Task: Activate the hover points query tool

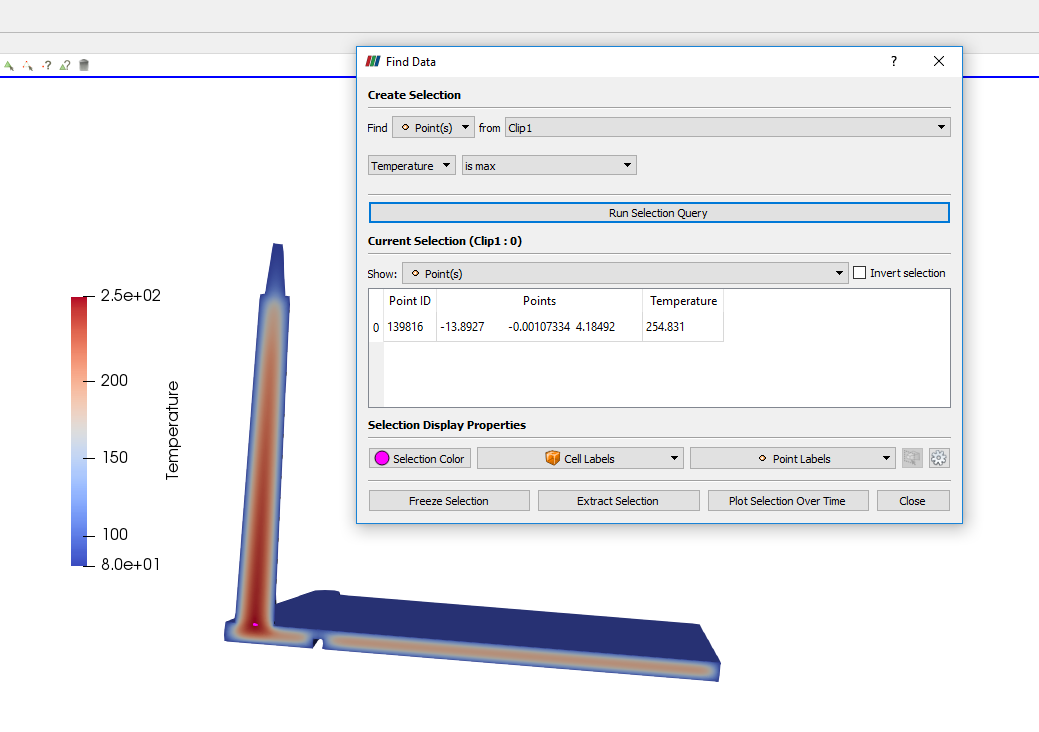Action: point(45,65)
